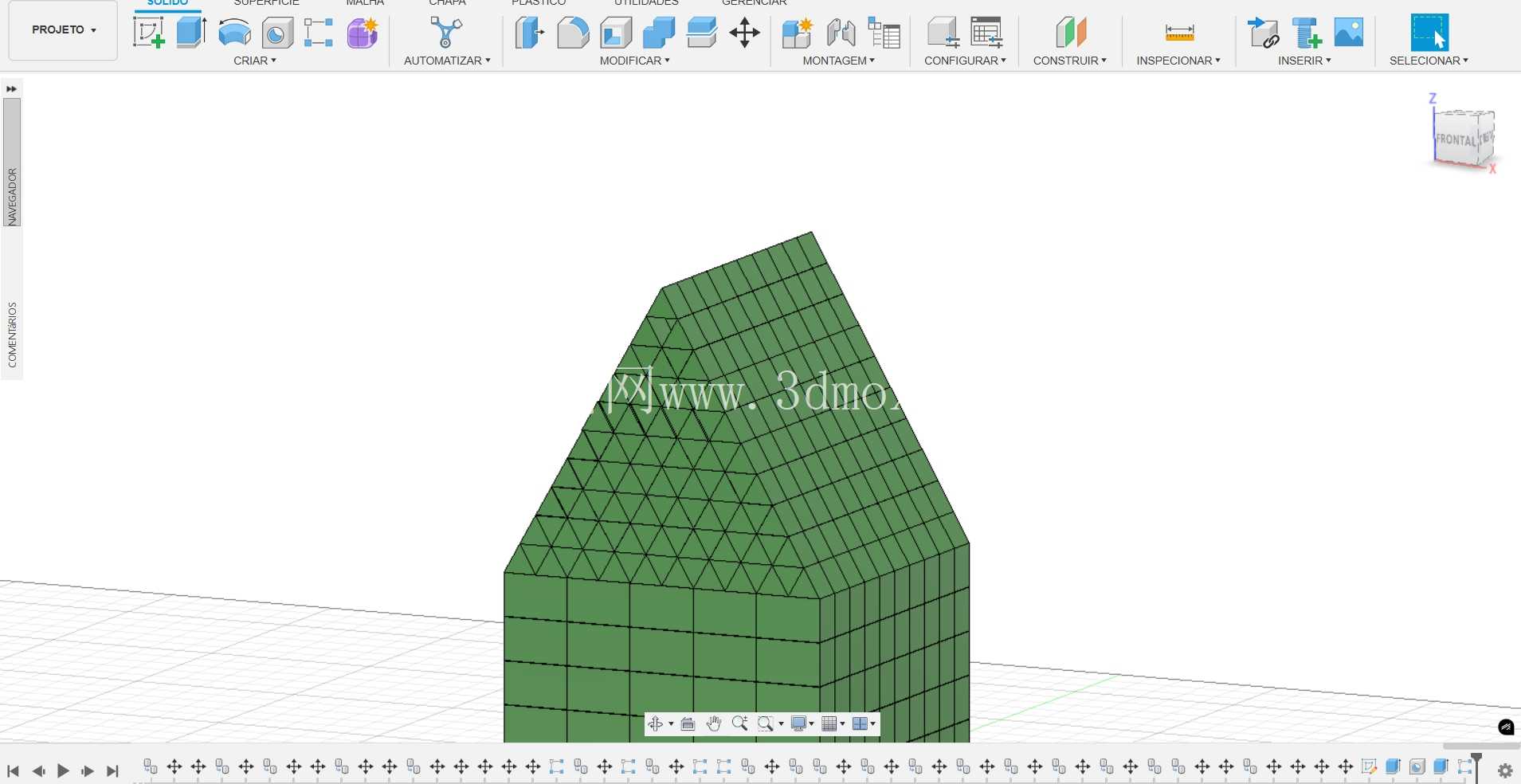Switch to the SUPERFÍCIE tab
Image resolution: width=1521 pixels, height=784 pixels.
(x=266, y=3)
